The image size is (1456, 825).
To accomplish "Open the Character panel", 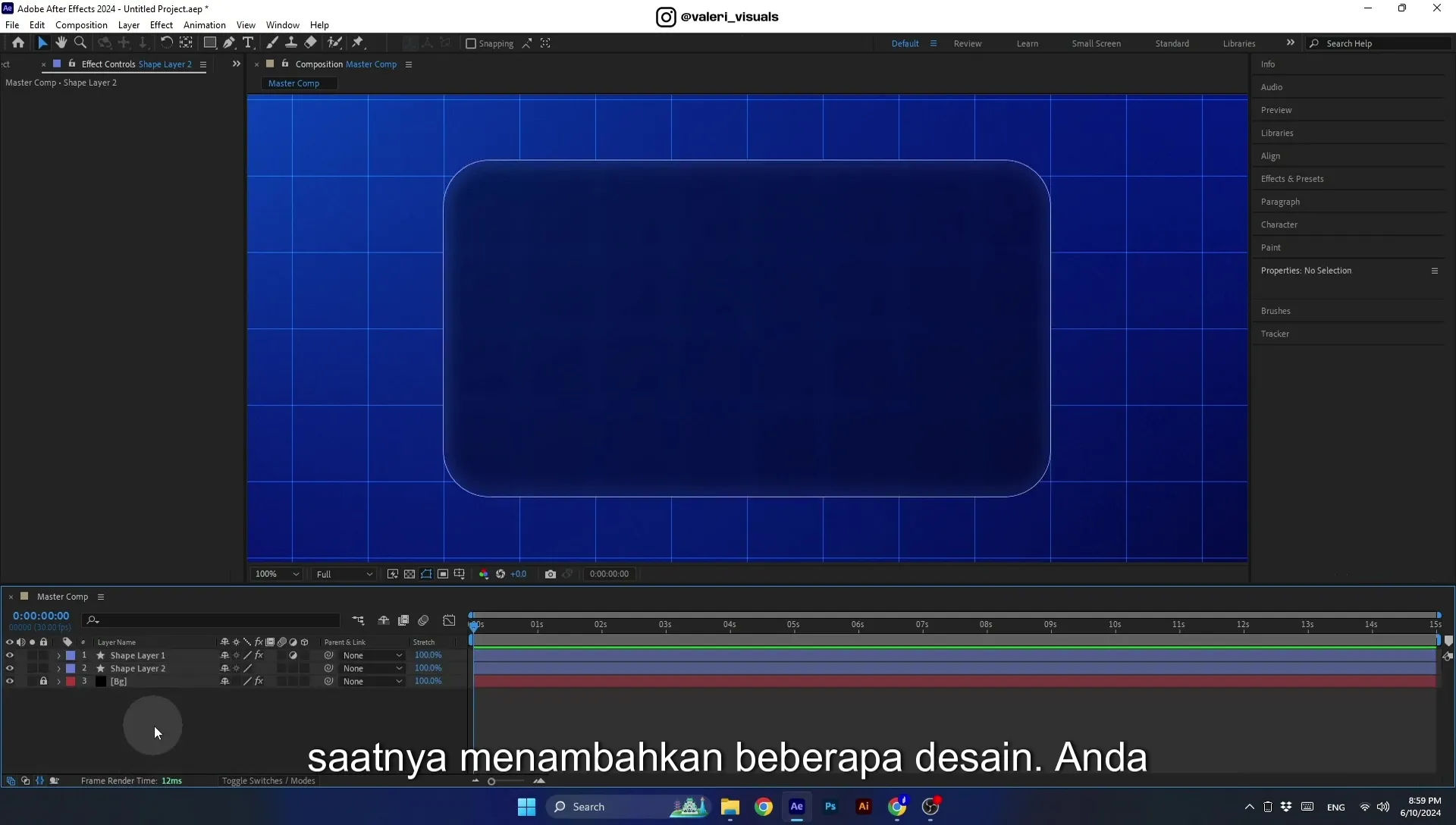I will click(x=1279, y=224).
